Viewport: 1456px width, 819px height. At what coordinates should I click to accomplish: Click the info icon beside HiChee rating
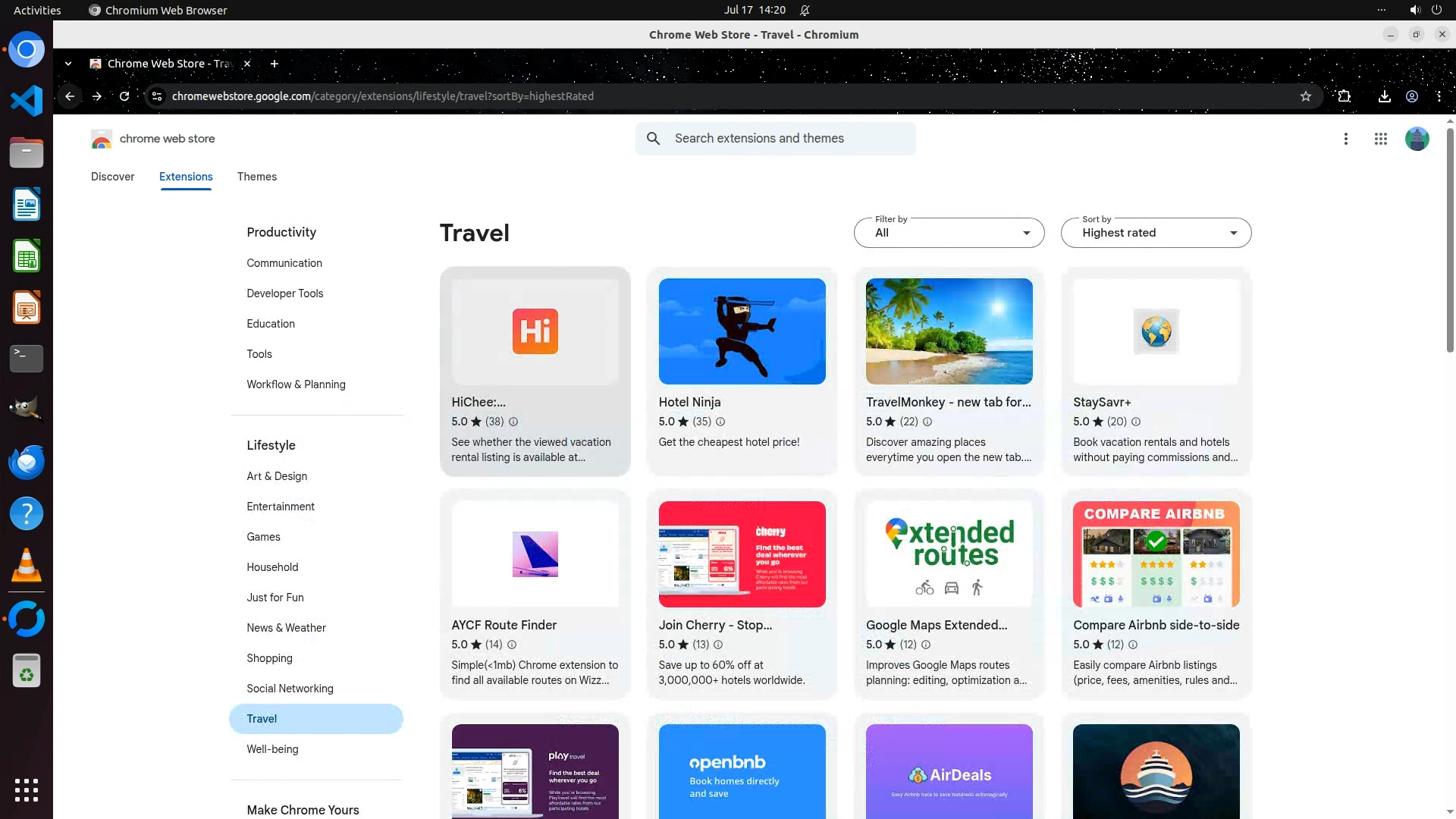pos(513,422)
